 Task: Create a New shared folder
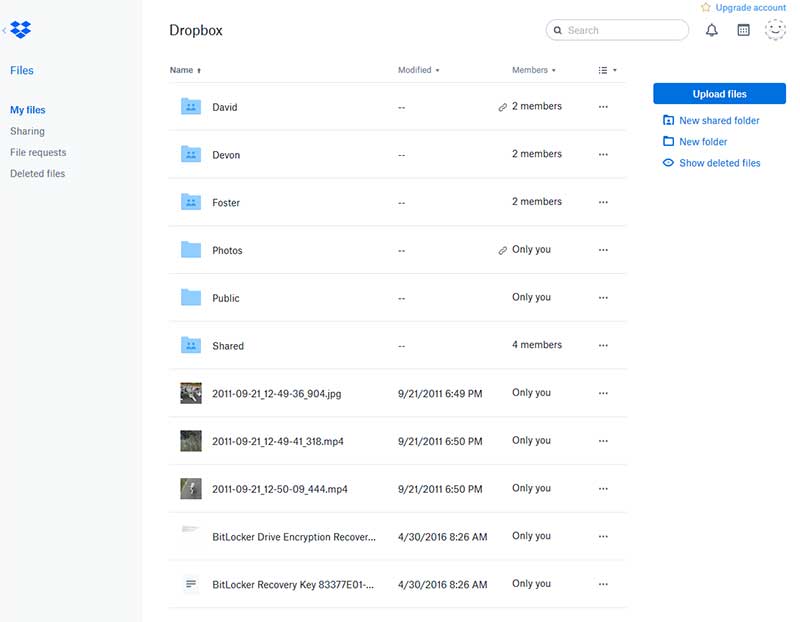coord(718,121)
